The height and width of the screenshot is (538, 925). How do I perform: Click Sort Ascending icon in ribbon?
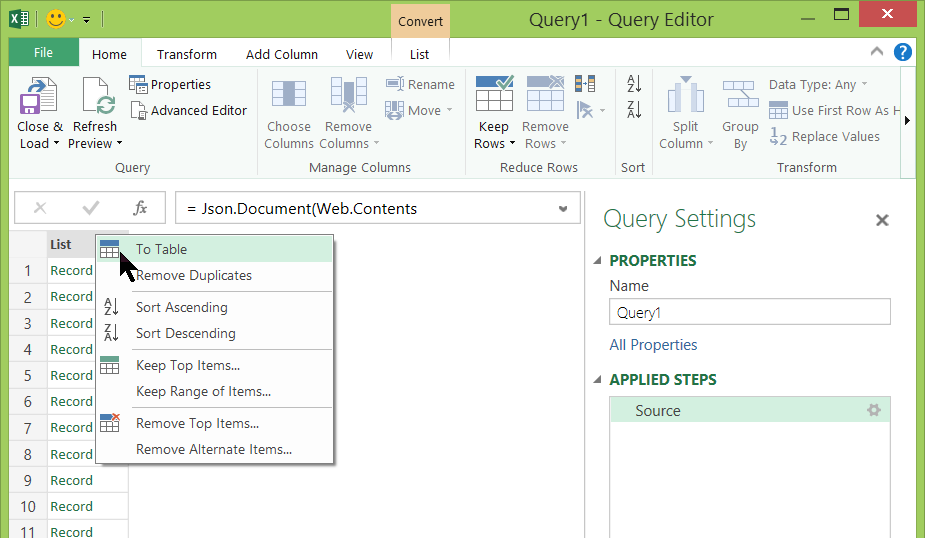[x=634, y=84]
